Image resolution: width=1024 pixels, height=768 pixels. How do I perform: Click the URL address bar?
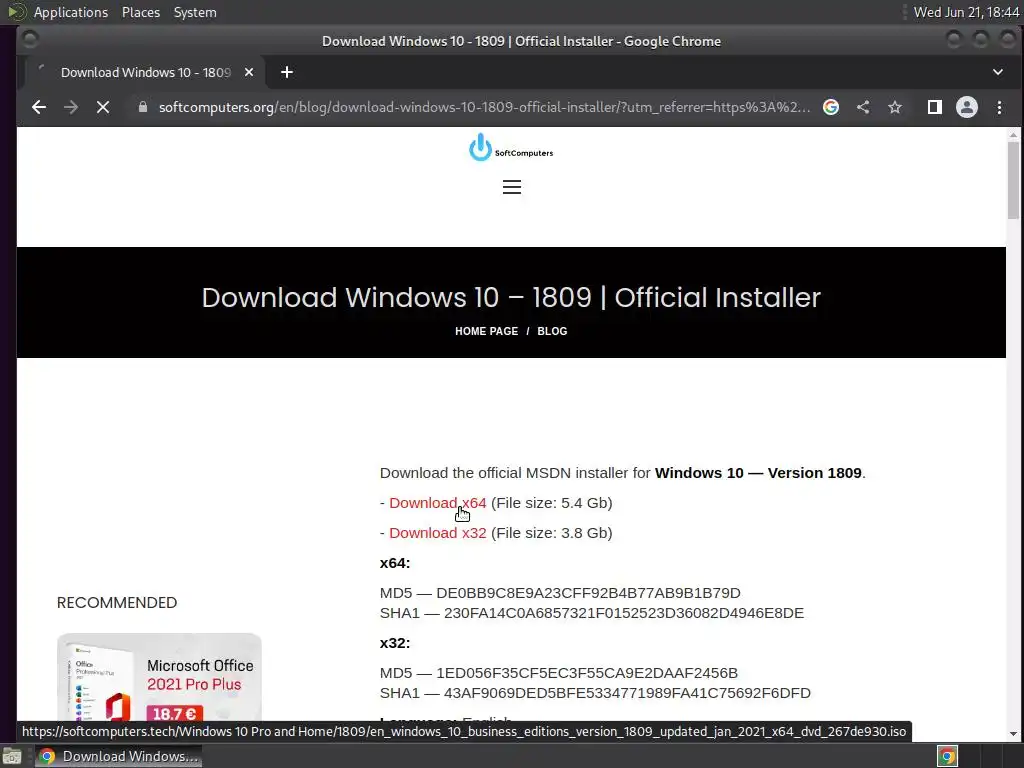point(484,107)
